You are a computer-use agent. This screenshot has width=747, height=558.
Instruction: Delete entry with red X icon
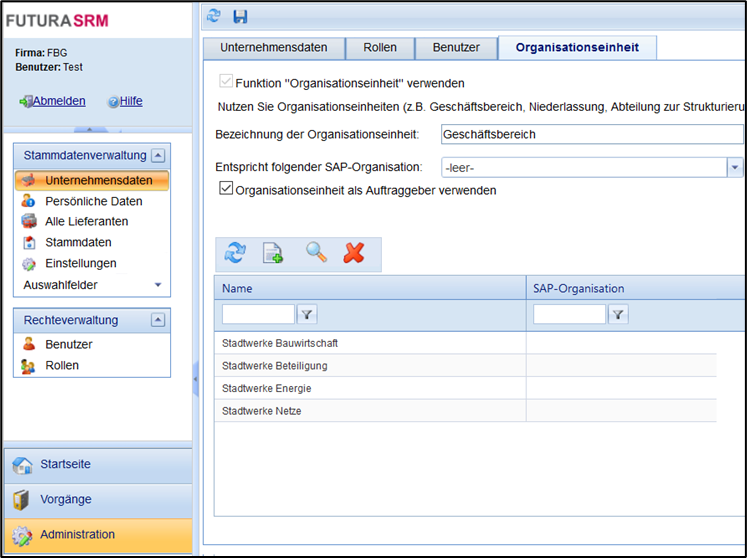354,253
